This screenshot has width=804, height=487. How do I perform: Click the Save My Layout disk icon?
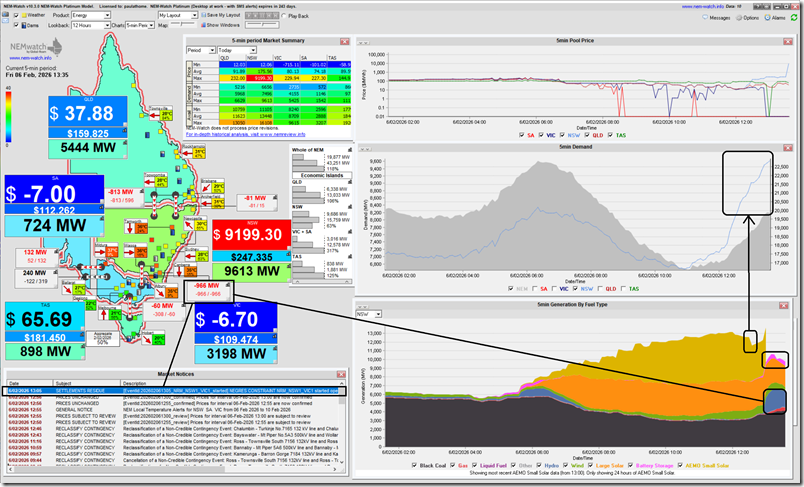pyautogui.click(x=204, y=15)
